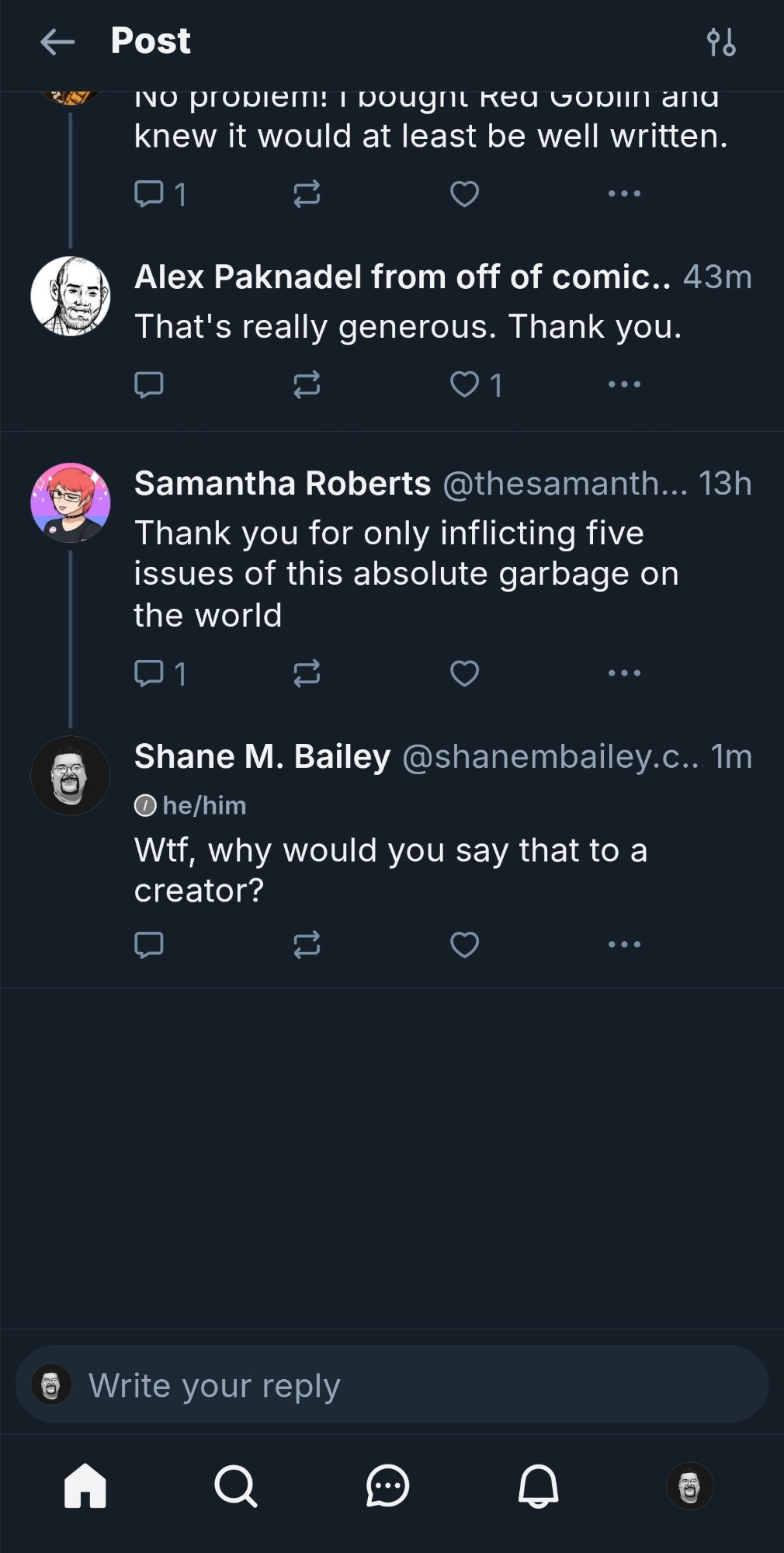Screen dimensions: 784x1553
Task: Like Alex Paknadel's reply
Action: [x=465, y=384]
